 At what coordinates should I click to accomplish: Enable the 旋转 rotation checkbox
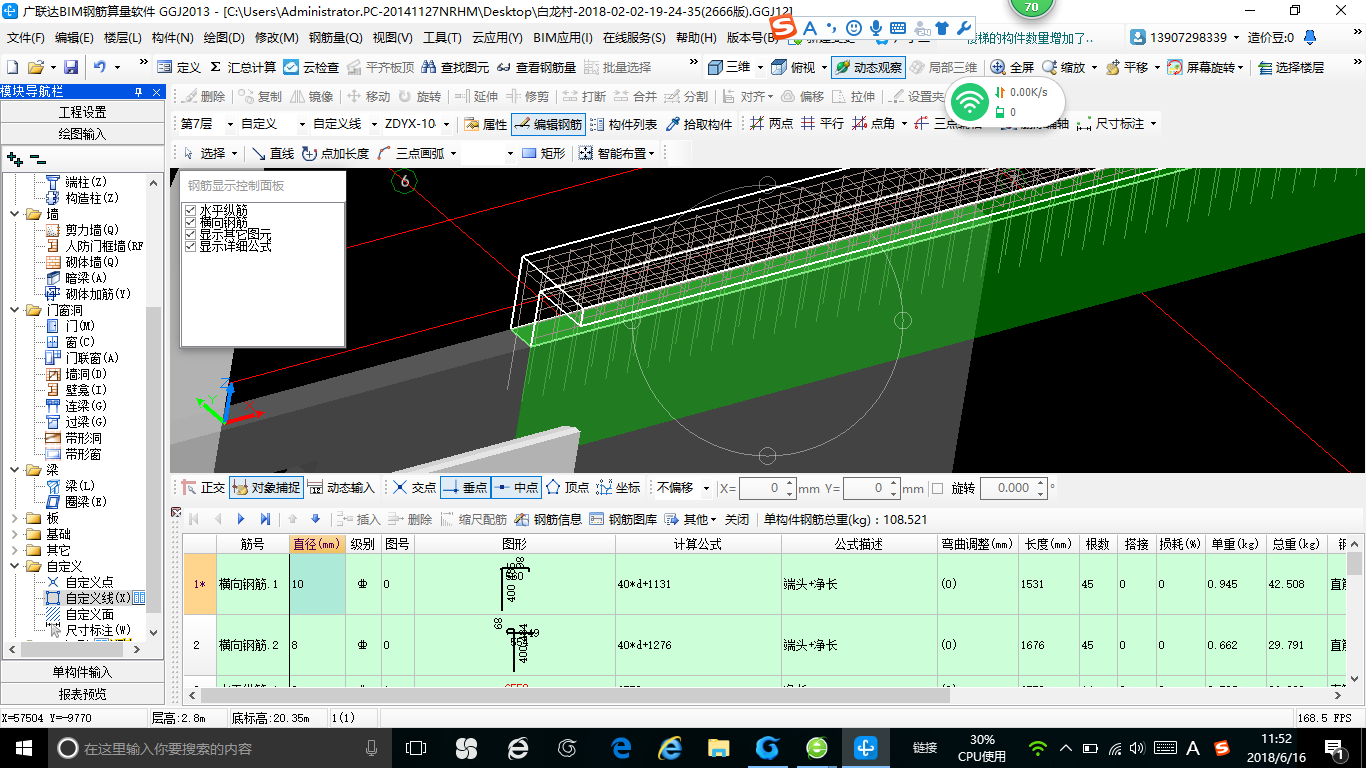click(937, 488)
